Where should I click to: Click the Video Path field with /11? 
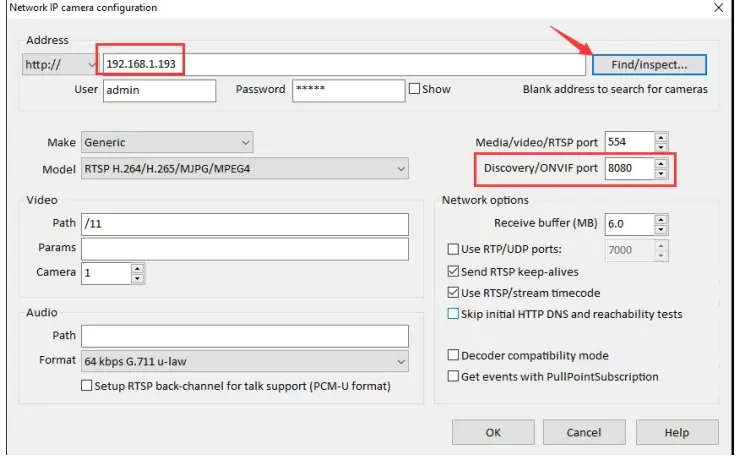point(245,224)
